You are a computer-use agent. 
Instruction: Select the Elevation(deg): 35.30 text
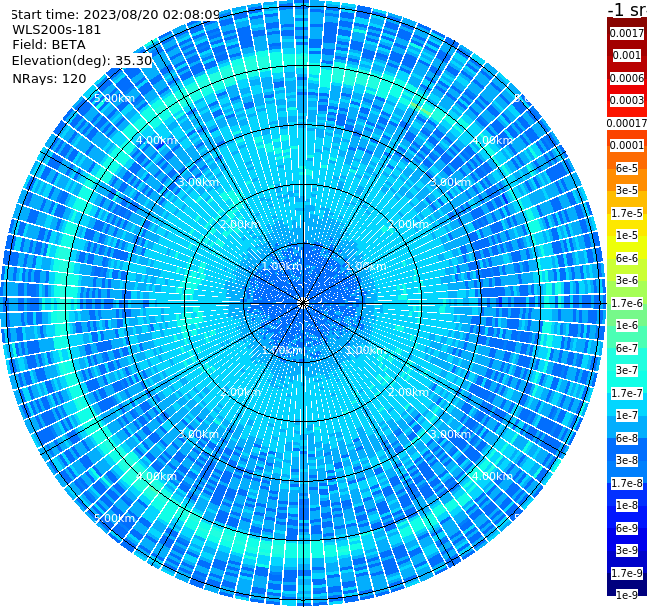coord(82,61)
